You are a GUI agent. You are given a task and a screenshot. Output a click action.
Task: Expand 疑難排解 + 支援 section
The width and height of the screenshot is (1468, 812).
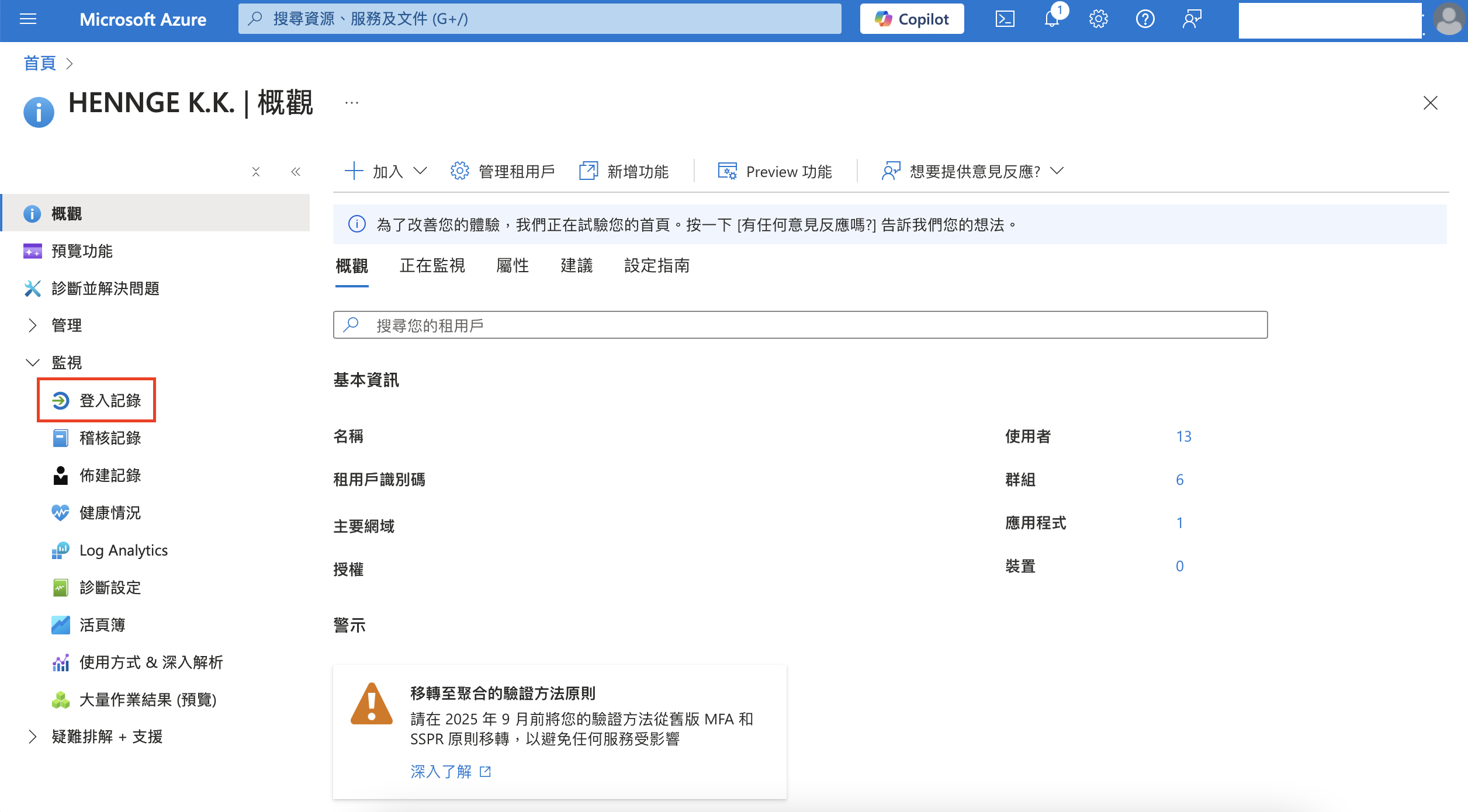tap(32, 737)
